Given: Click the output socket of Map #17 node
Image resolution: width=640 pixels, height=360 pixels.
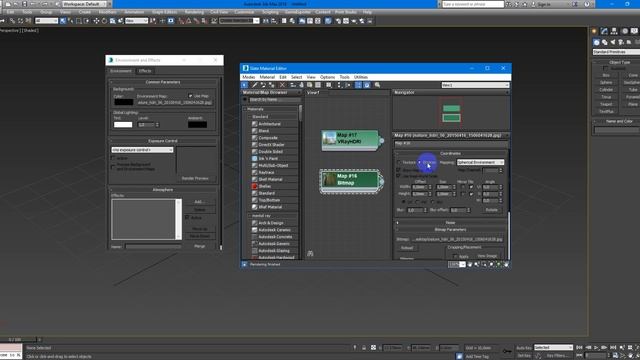Looking at the screenshot, I should 382,140.
